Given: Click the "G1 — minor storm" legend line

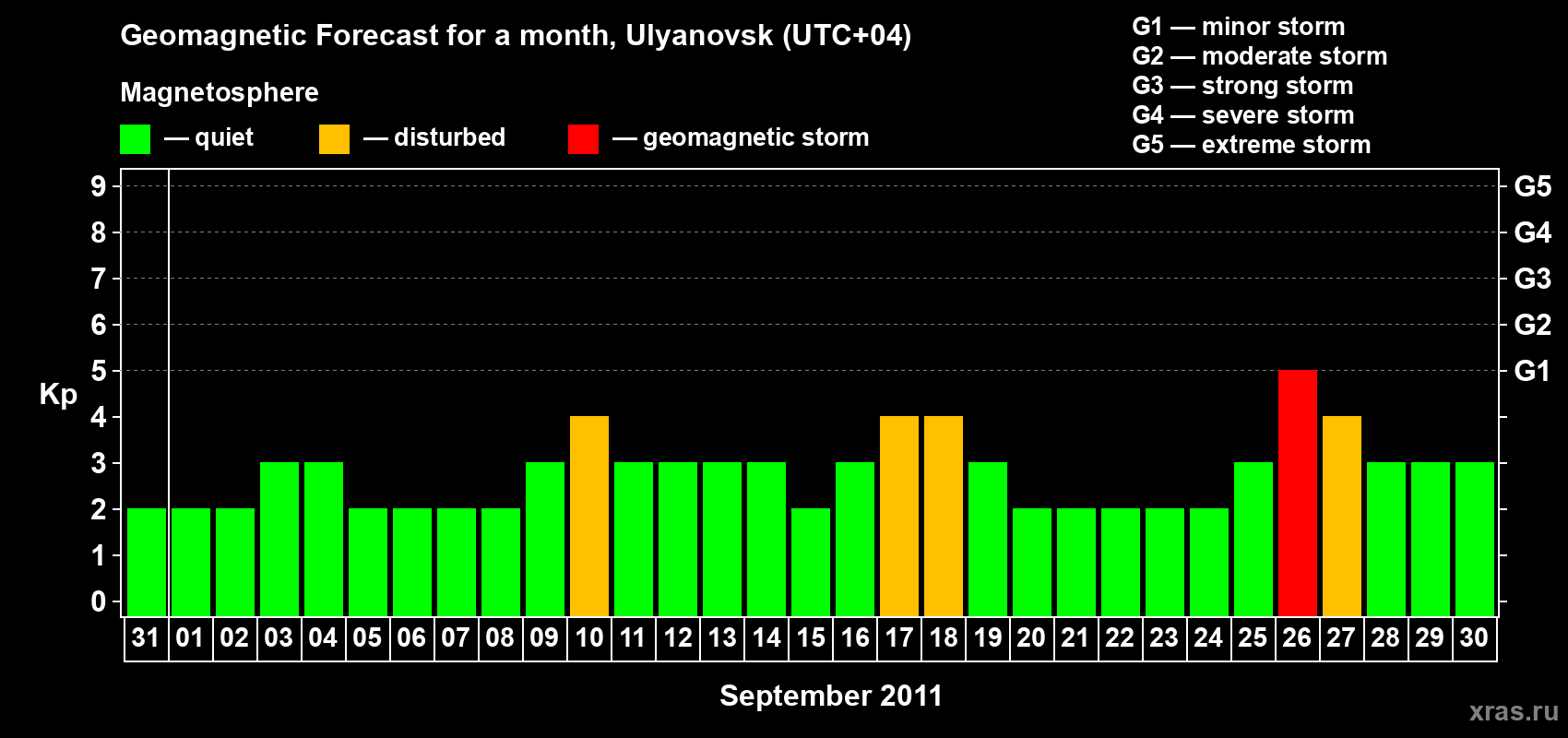Looking at the screenshot, I should coord(1239,27).
